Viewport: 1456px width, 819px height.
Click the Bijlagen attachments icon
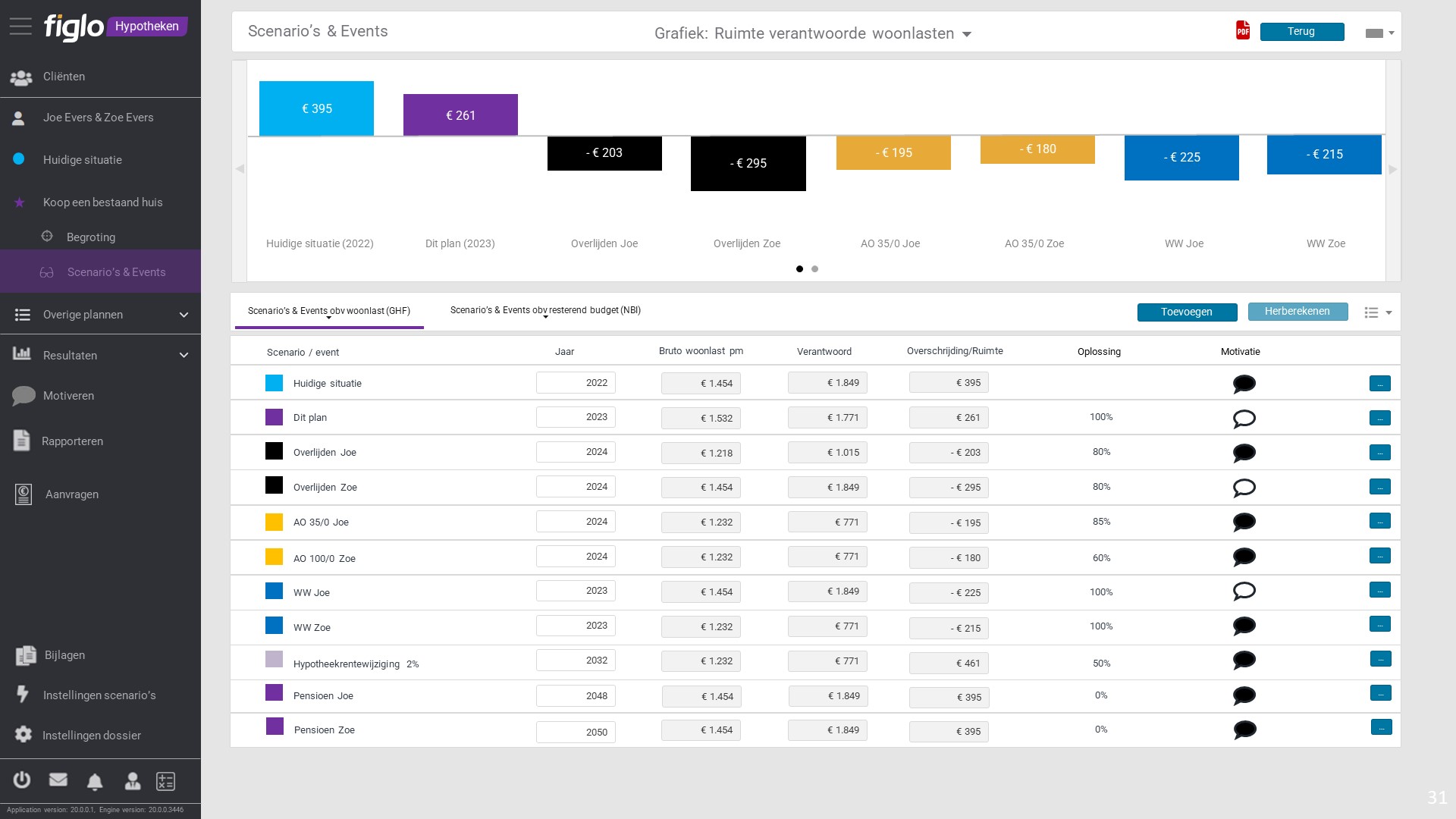26,655
